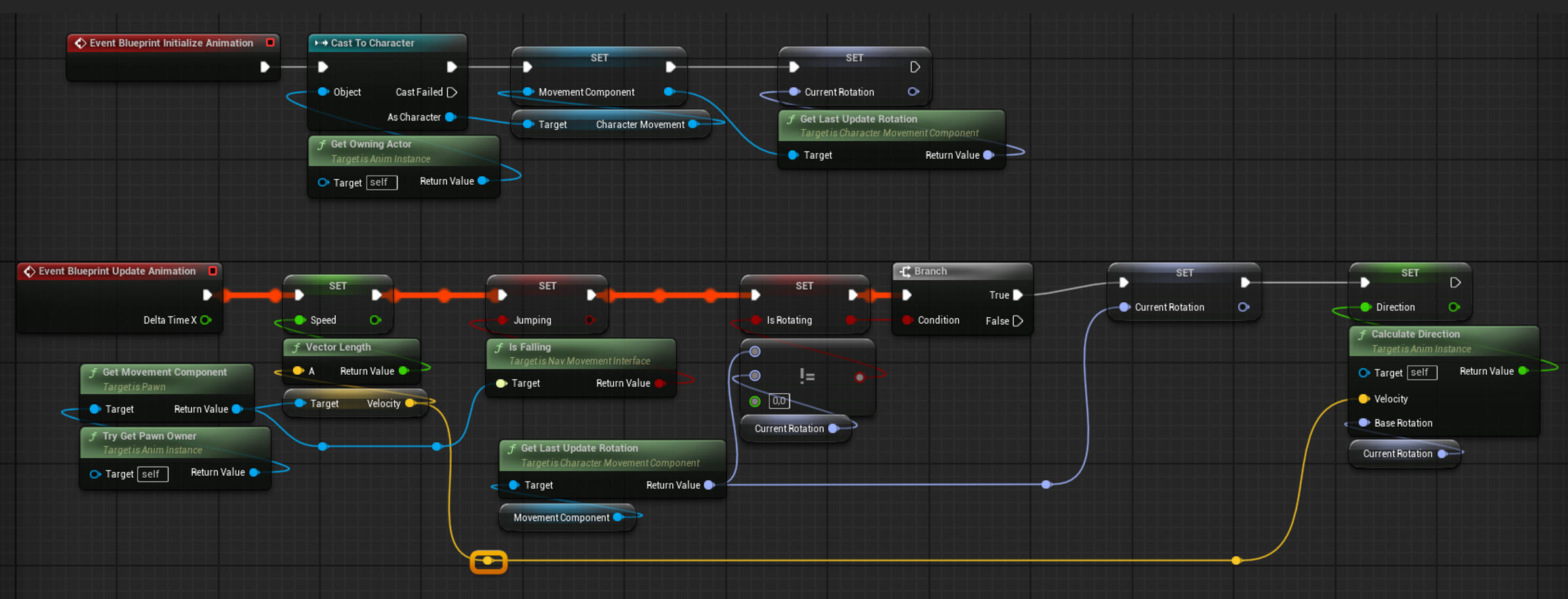
Task: Click the self field in Calculate Direction
Action: point(1422,372)
